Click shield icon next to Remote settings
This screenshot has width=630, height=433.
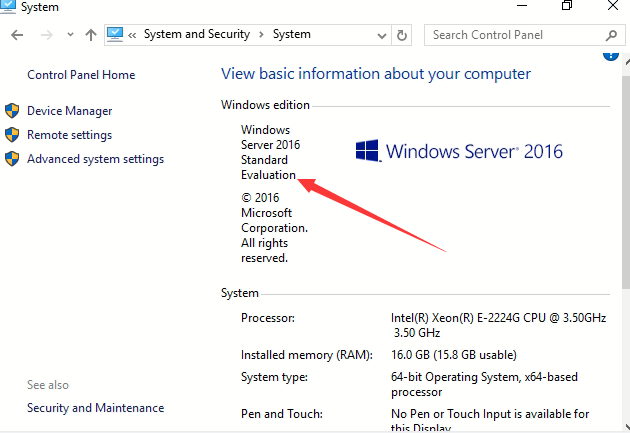point(12,135)
